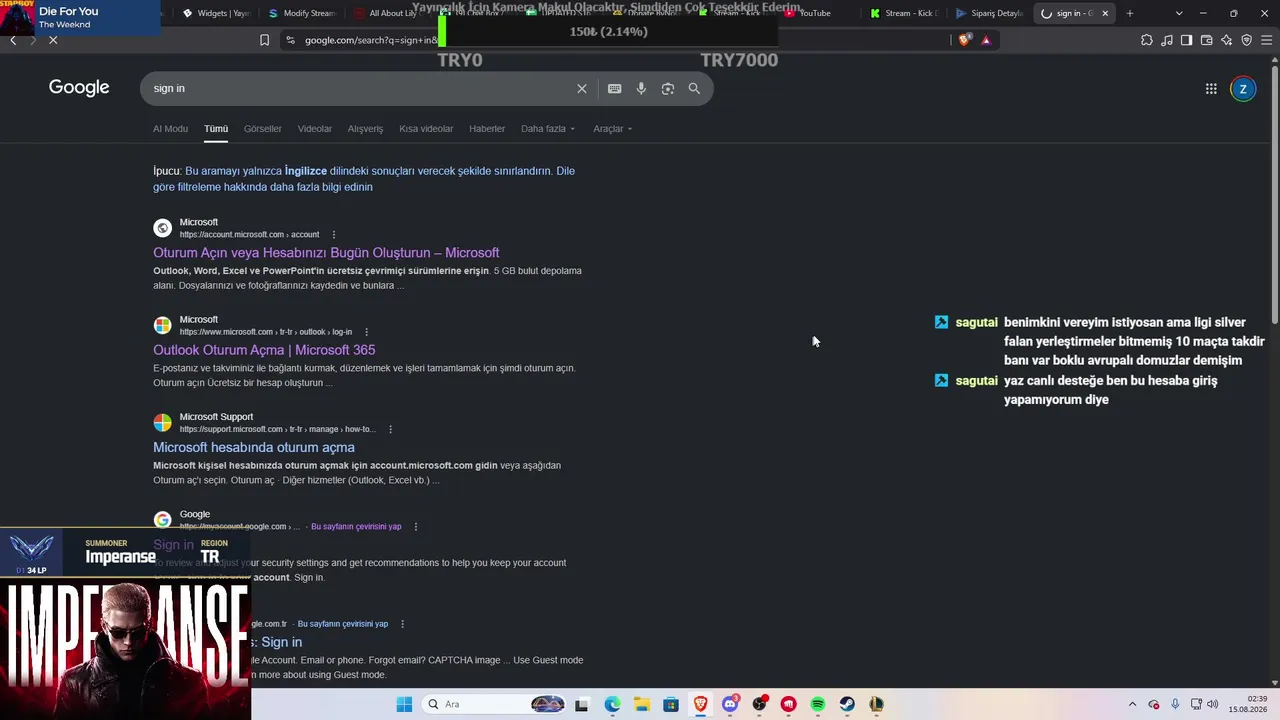Toggle the browser sidebar panel

pos(1186,40)
